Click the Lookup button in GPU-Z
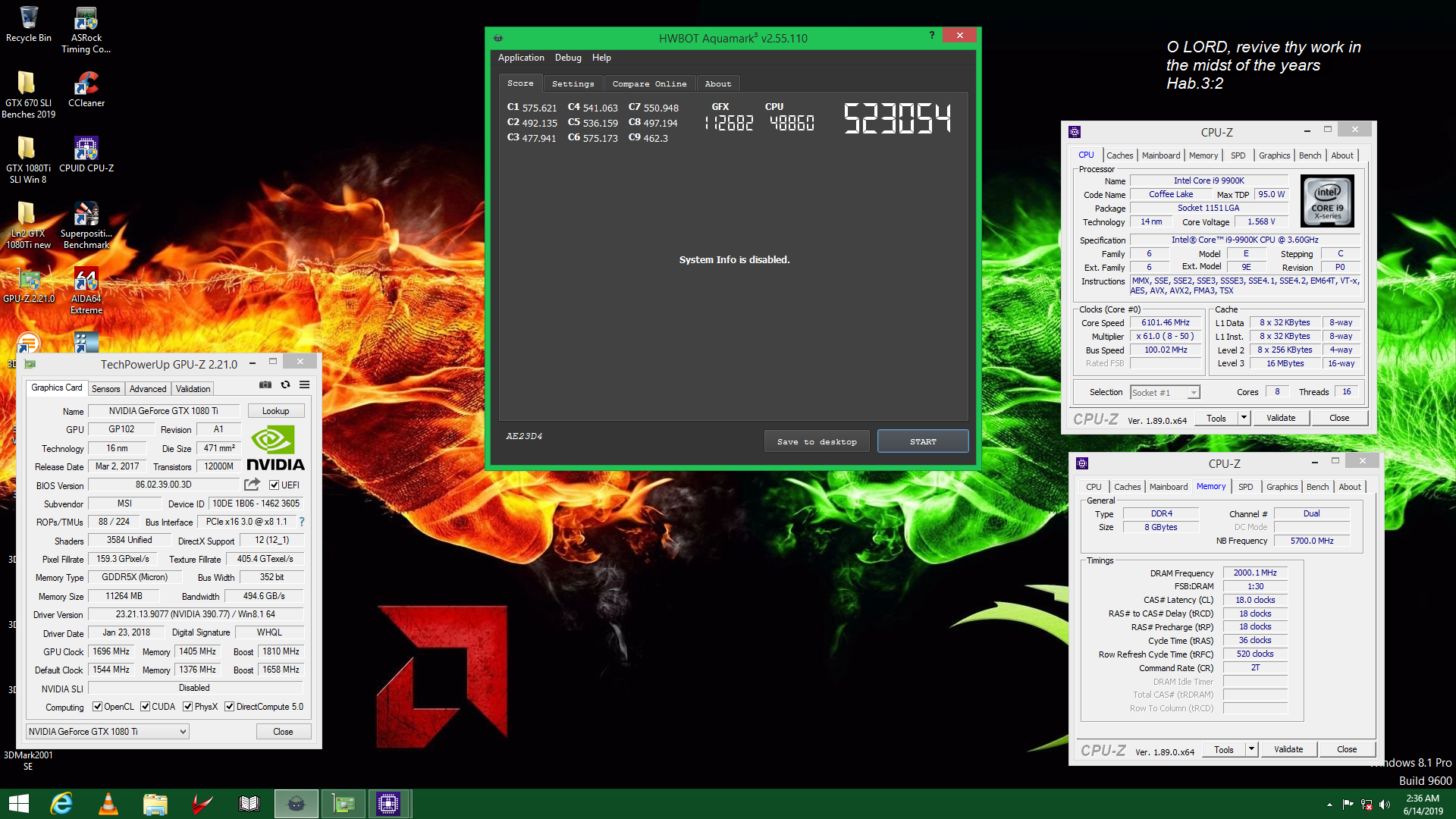This screenshot has width=1456, height=819. click(276, 411)
